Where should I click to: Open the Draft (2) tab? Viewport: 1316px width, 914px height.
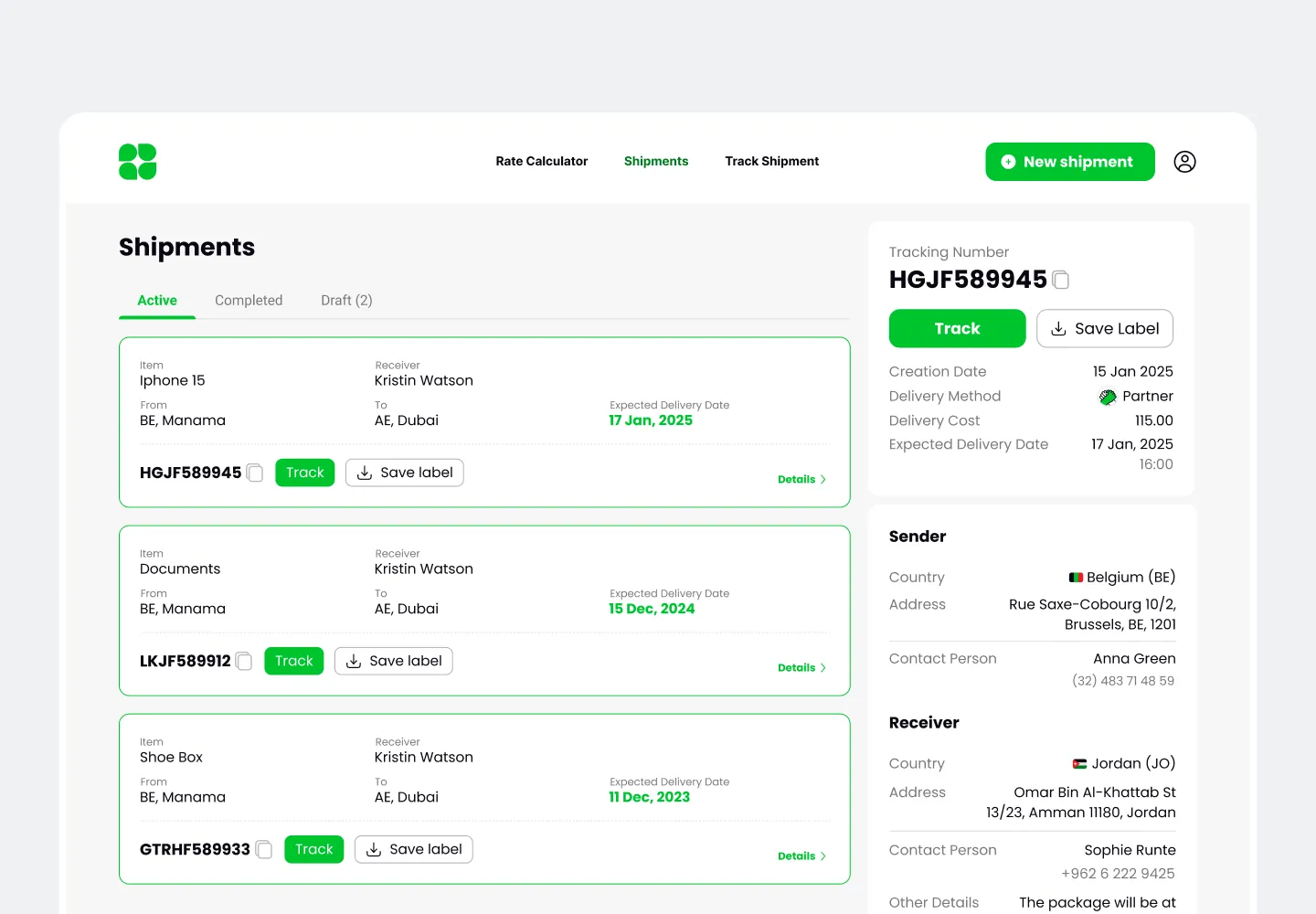point(346,301)
